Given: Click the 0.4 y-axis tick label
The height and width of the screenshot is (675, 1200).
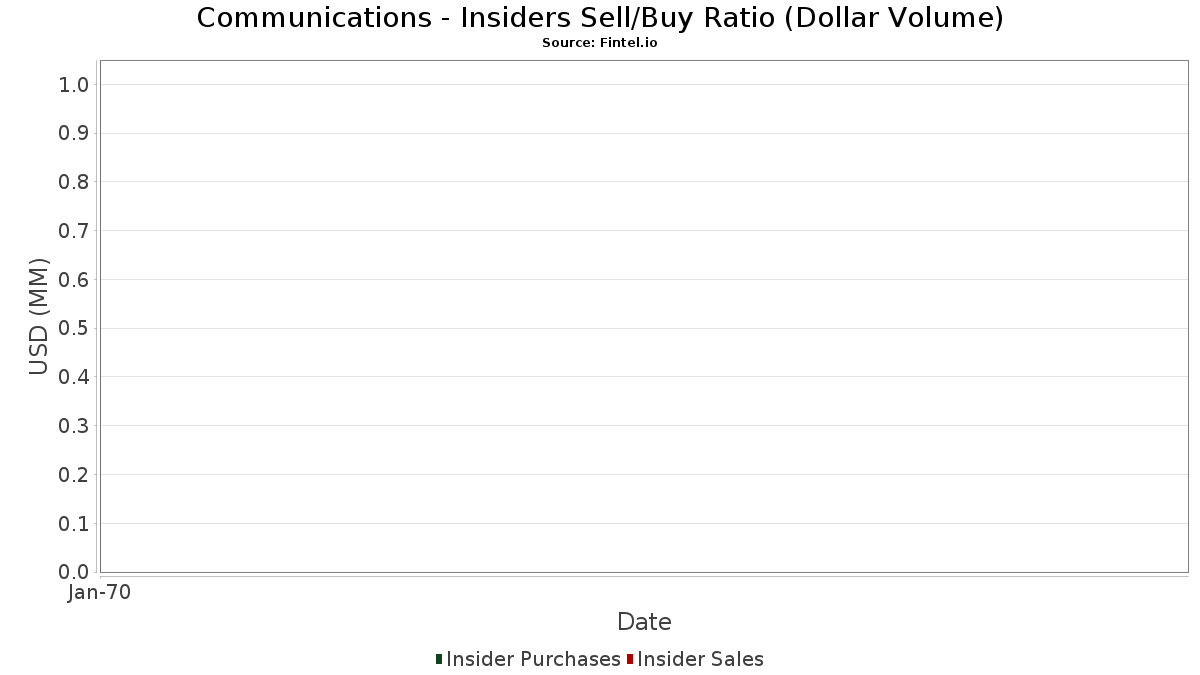Looking at the screenshot, I should coord(75,377).
